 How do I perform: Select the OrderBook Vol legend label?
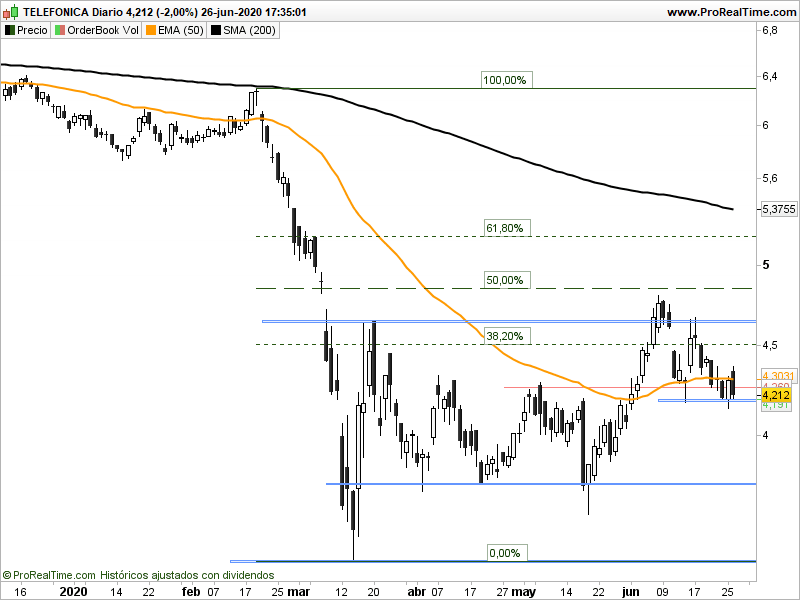(x=103, y=31)
